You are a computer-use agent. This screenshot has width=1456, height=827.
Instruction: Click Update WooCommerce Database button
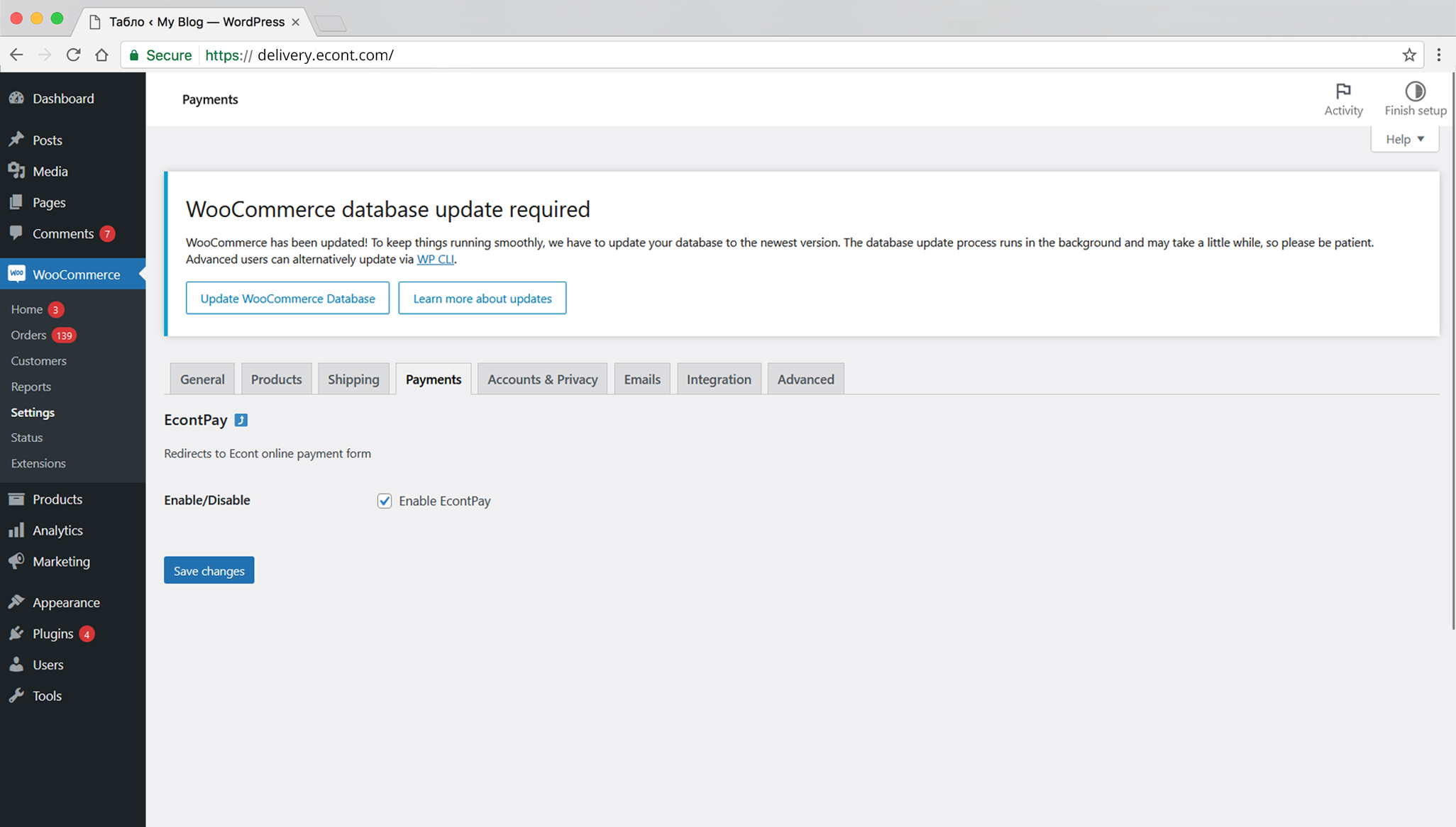click(x=287, y=298)
